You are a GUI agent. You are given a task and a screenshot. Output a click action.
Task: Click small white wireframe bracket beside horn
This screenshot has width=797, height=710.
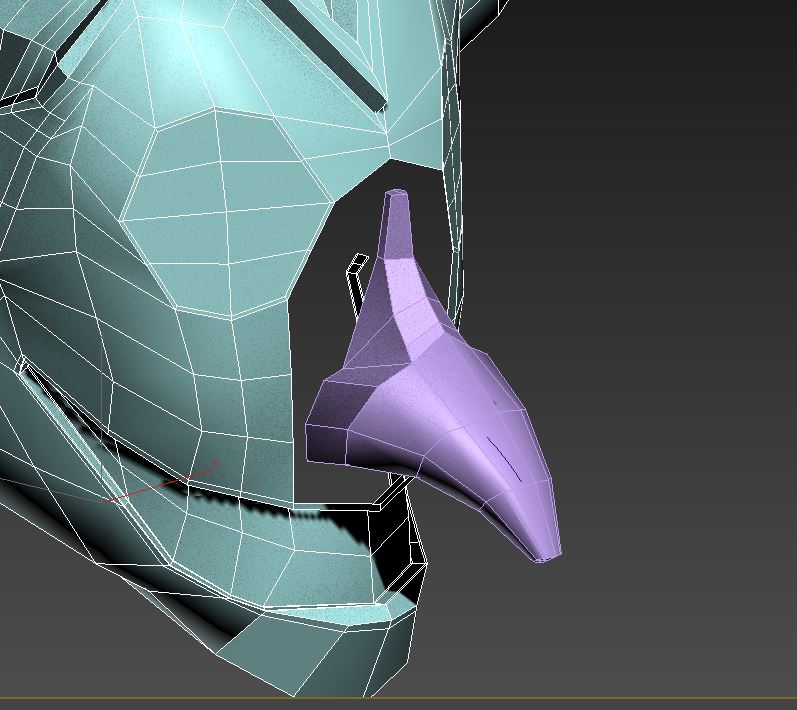coord(355,275)
